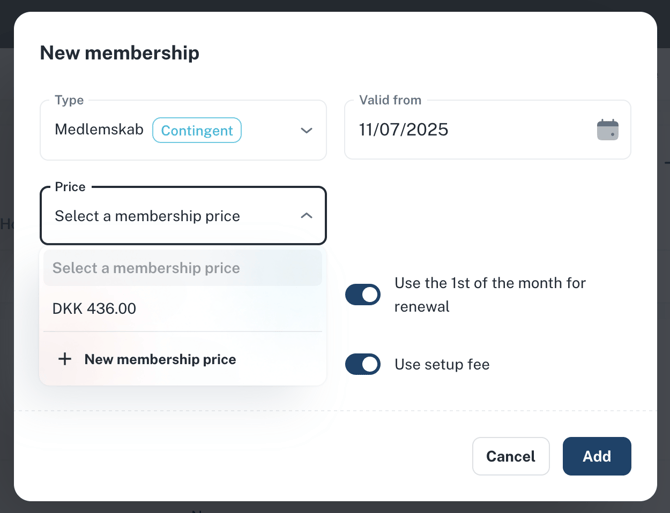This screenshot has width=670, height=513.
Task: Click the 'Price' field label
Action: 70,187
